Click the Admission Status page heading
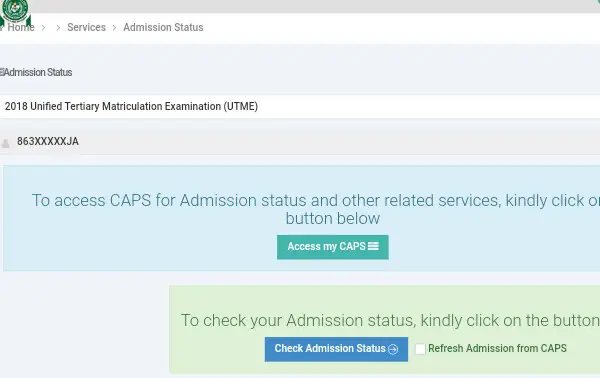The image size is (600, 378). click(x=38, y=72)
